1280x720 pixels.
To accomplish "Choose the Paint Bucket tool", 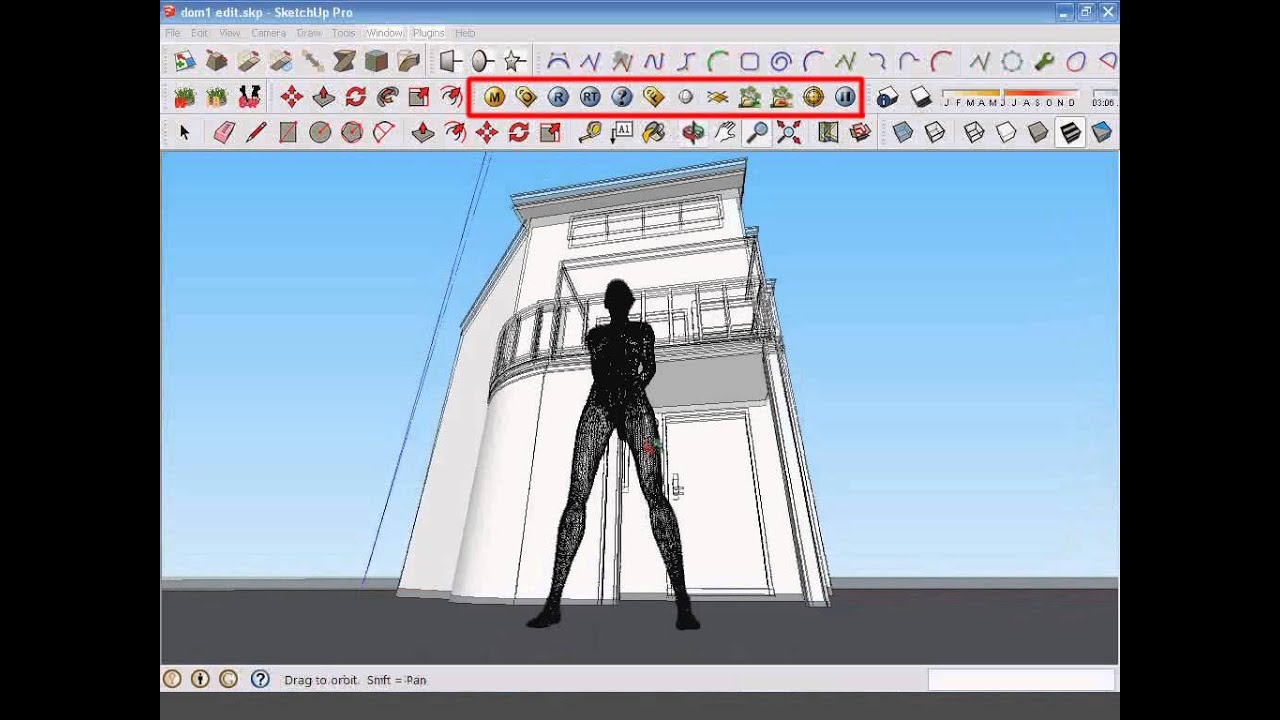I will [654, 132].
